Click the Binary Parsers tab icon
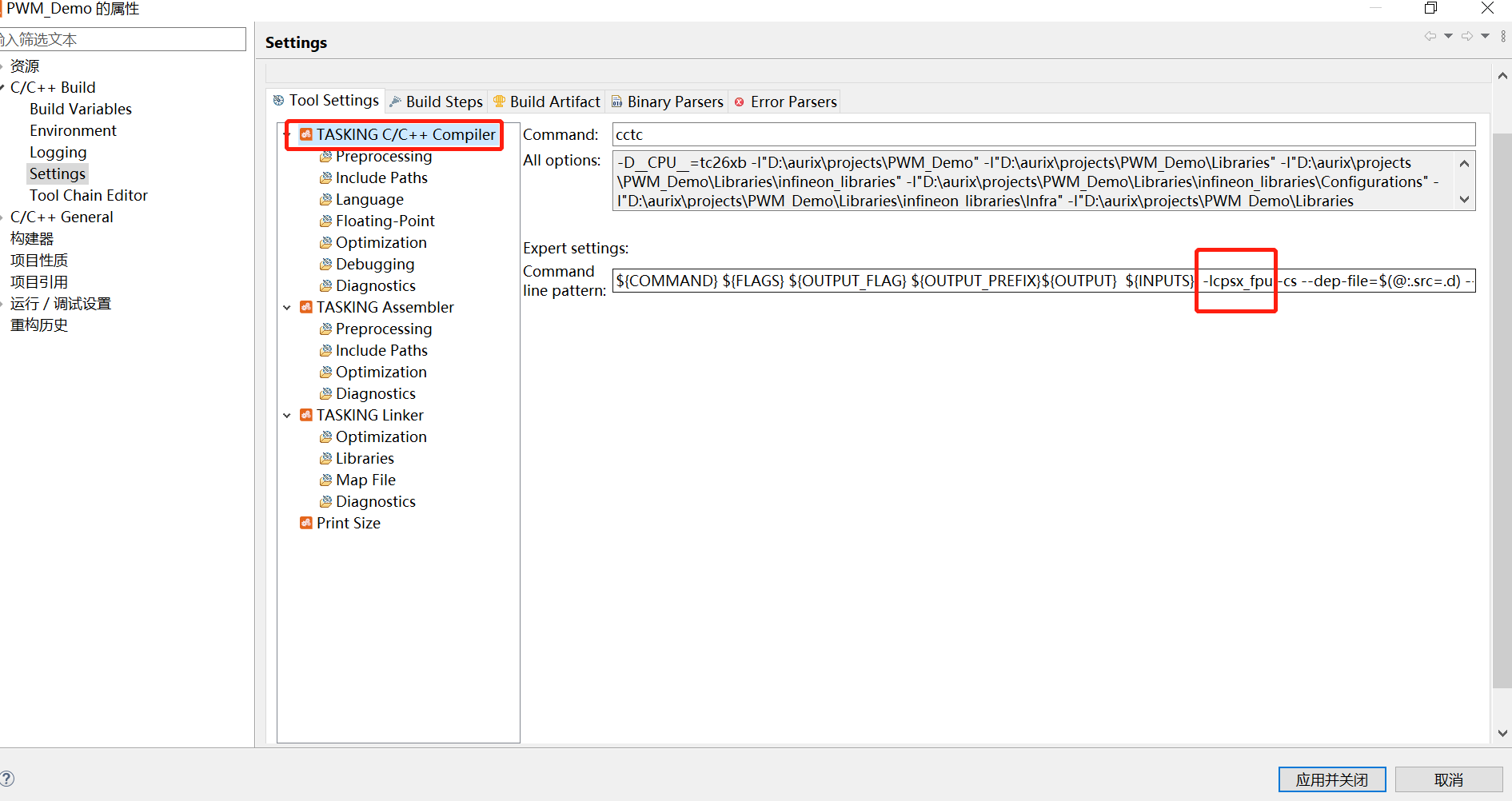The width and height of the screenshot is (1512, 801). 616,102
